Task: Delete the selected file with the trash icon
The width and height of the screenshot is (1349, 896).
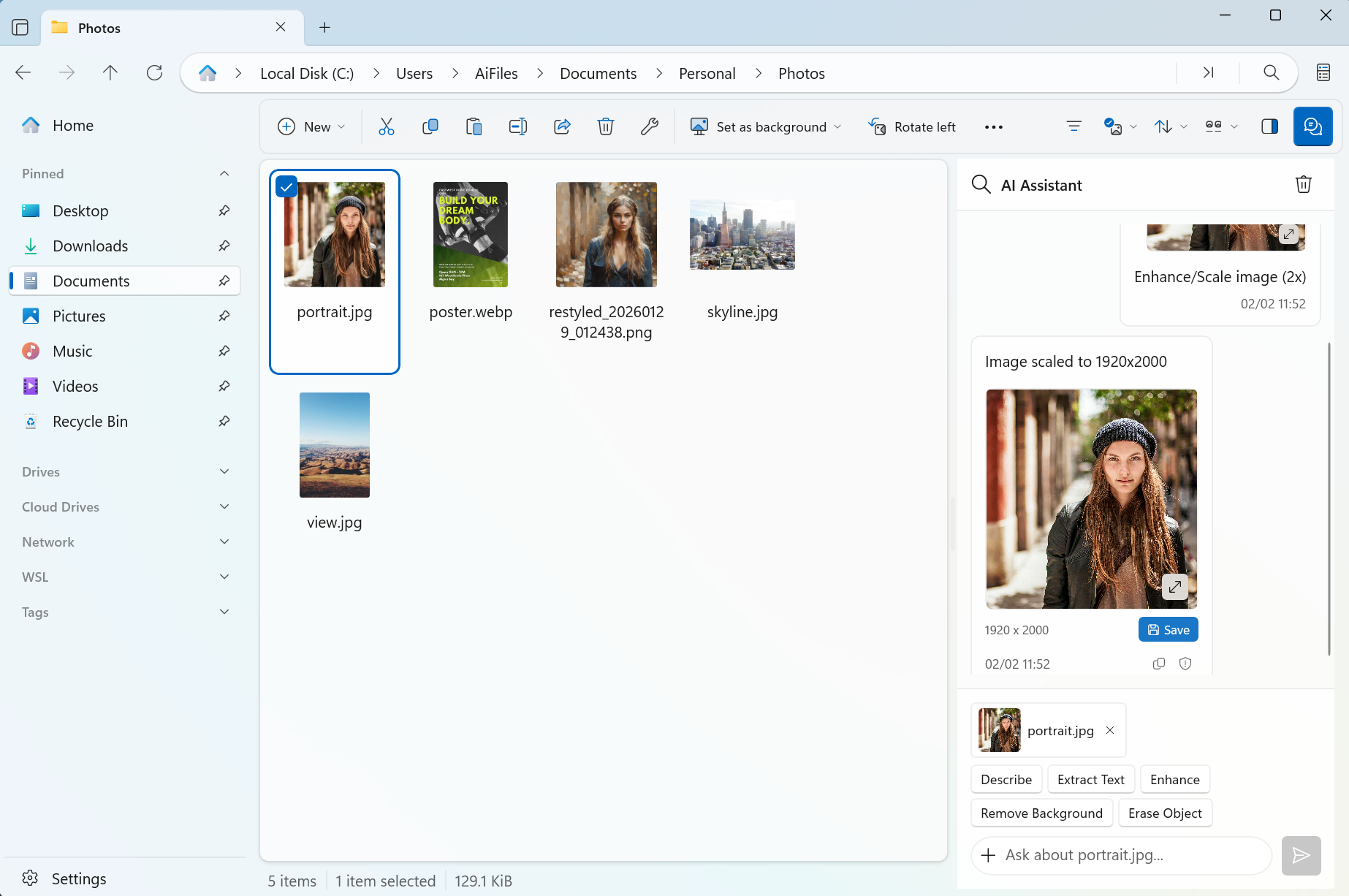Action: tap(605, 126)
